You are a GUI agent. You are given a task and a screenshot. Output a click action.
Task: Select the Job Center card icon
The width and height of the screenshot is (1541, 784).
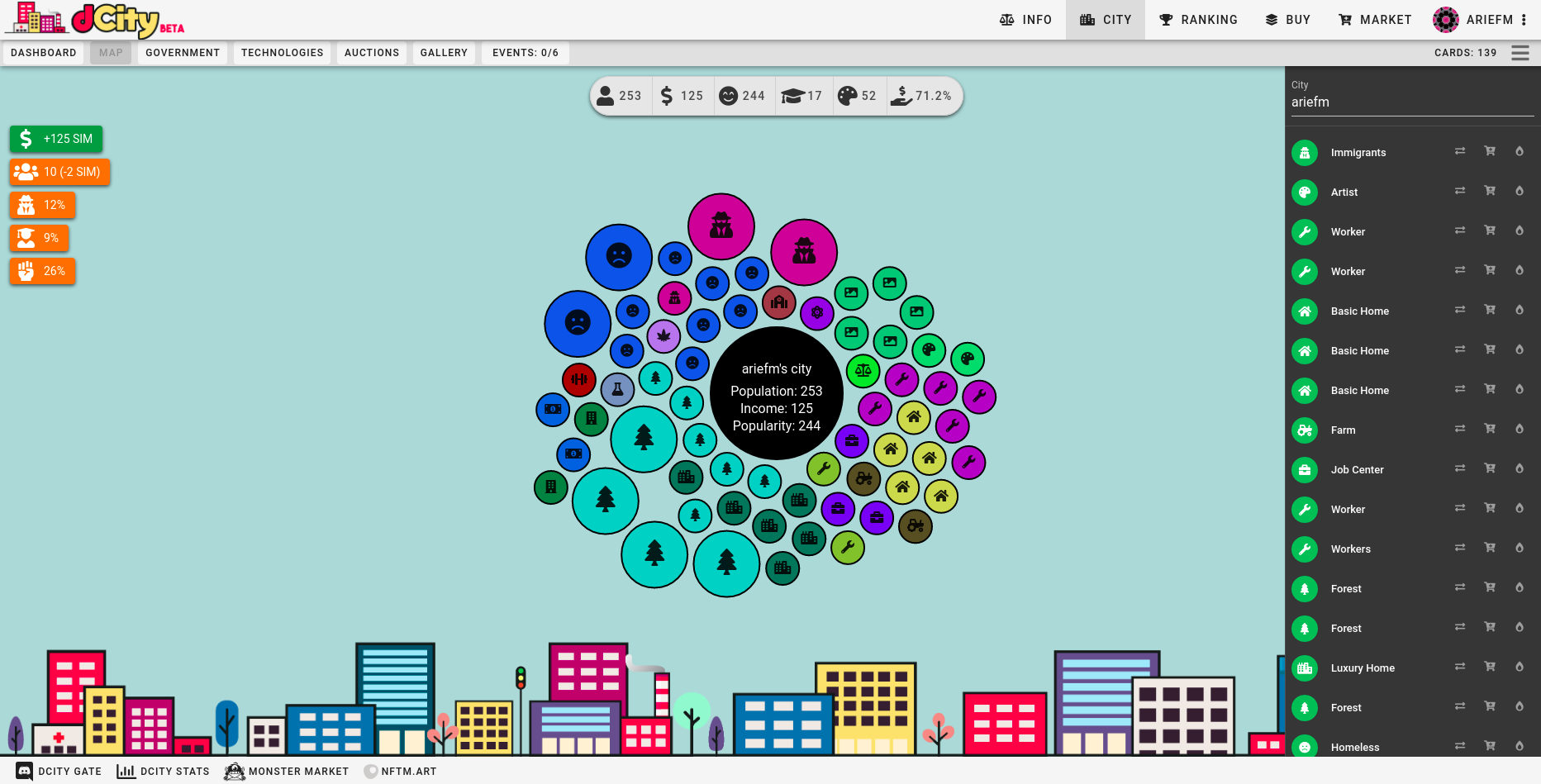pyautogui.click(x=1305, y=470)
